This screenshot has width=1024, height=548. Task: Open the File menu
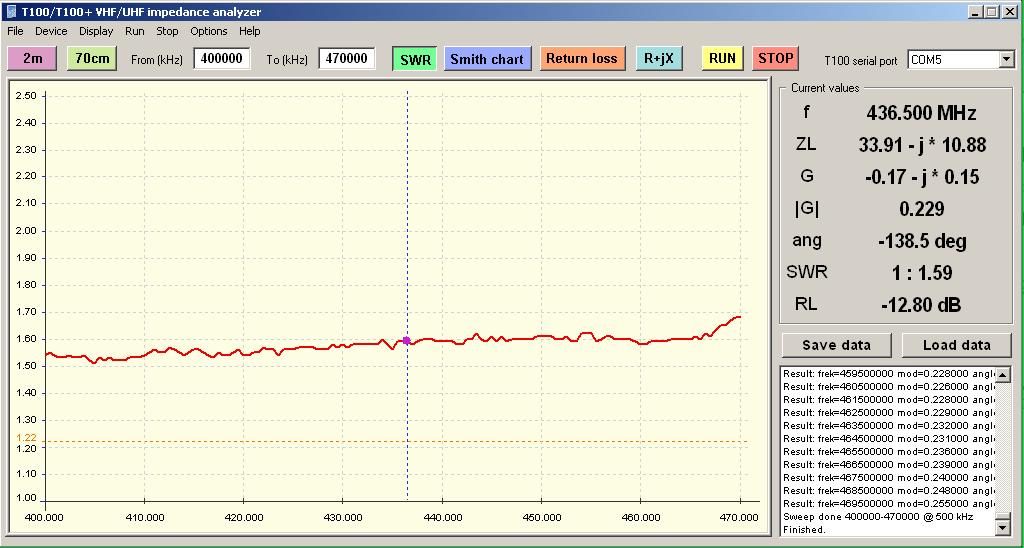pyautogui.click(x=15, y=31)
